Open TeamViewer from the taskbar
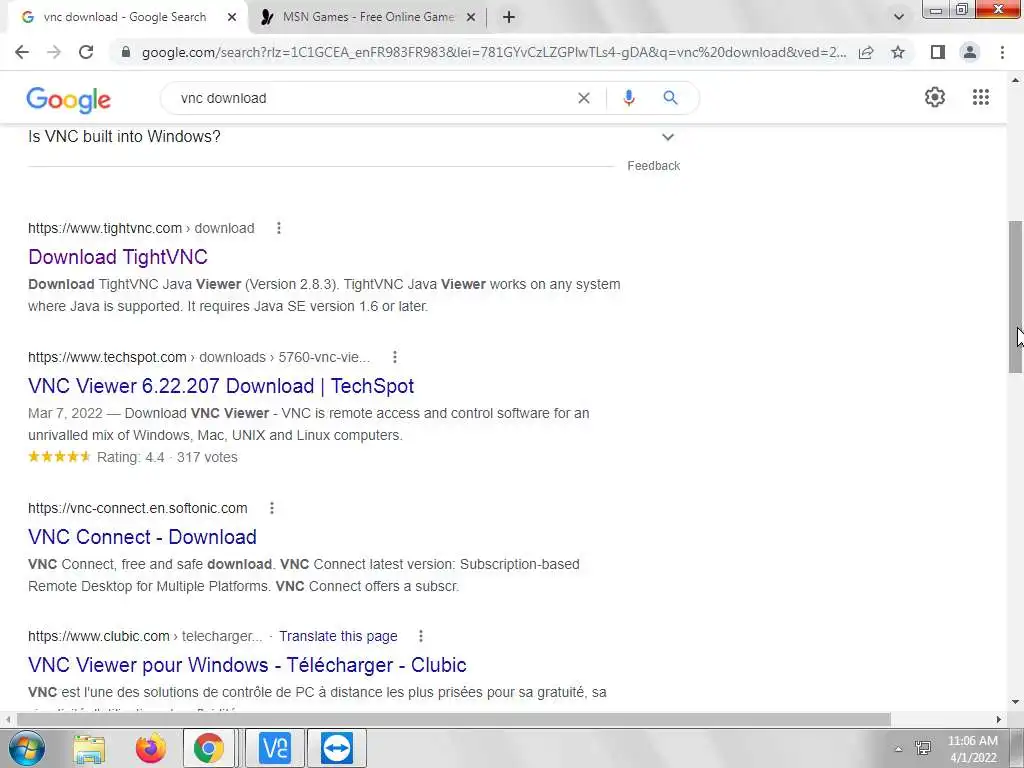1024x768 pixels. (337, 748)
